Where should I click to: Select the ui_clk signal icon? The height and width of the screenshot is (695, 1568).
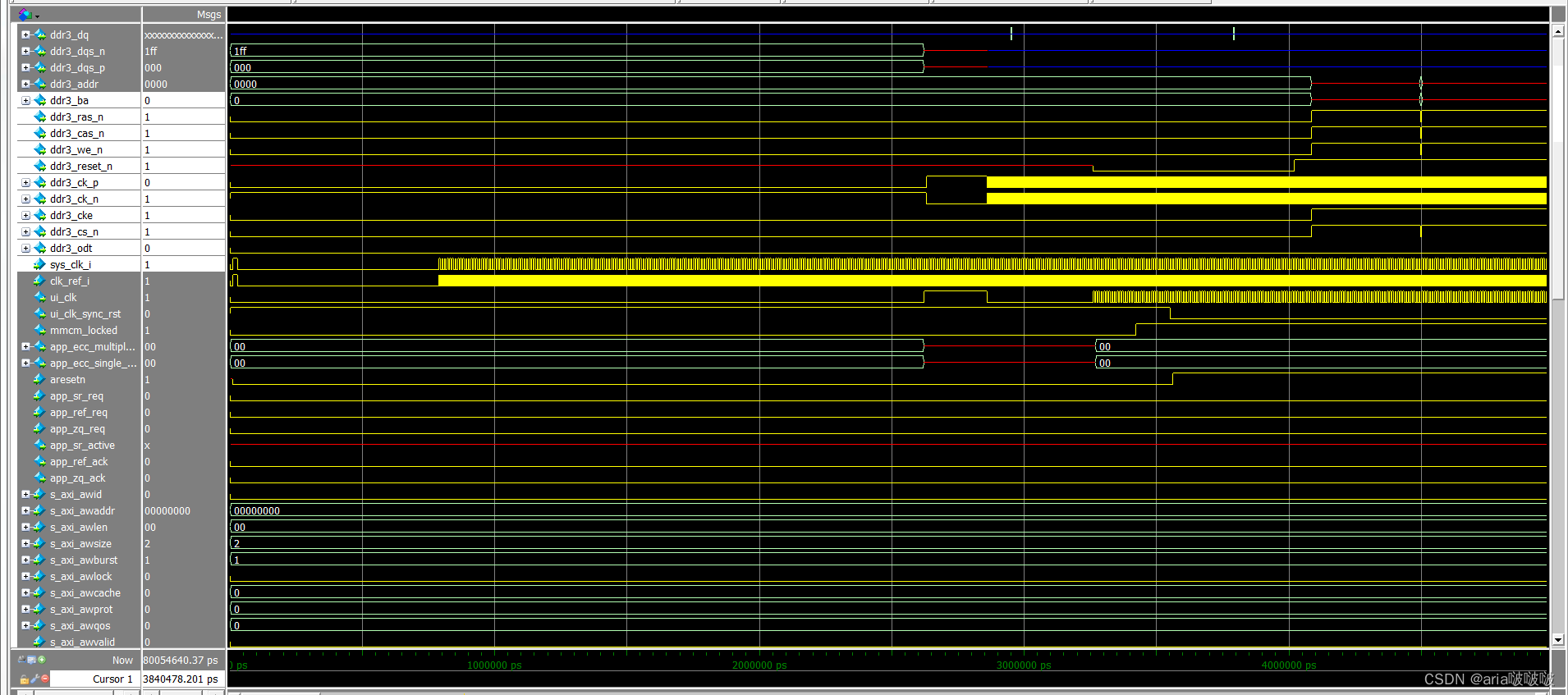[40, 297]
